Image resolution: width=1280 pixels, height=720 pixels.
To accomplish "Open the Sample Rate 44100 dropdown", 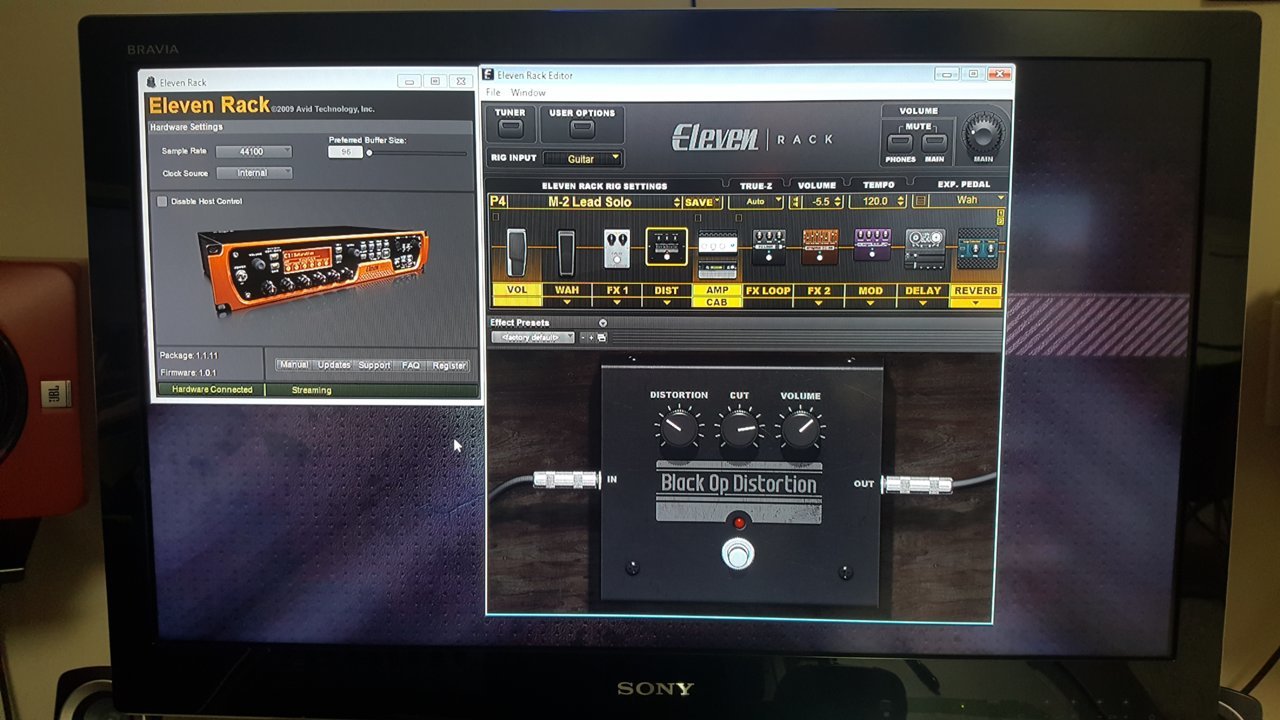I will tap(252, 151).
